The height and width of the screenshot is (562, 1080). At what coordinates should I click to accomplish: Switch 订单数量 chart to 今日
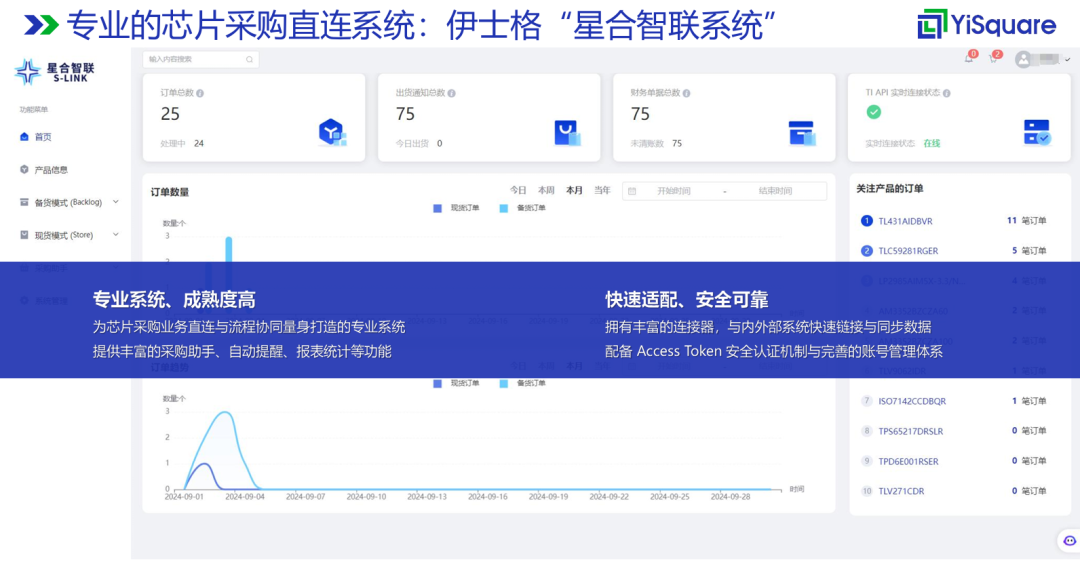pyautogui.click(x=518, y=191)
